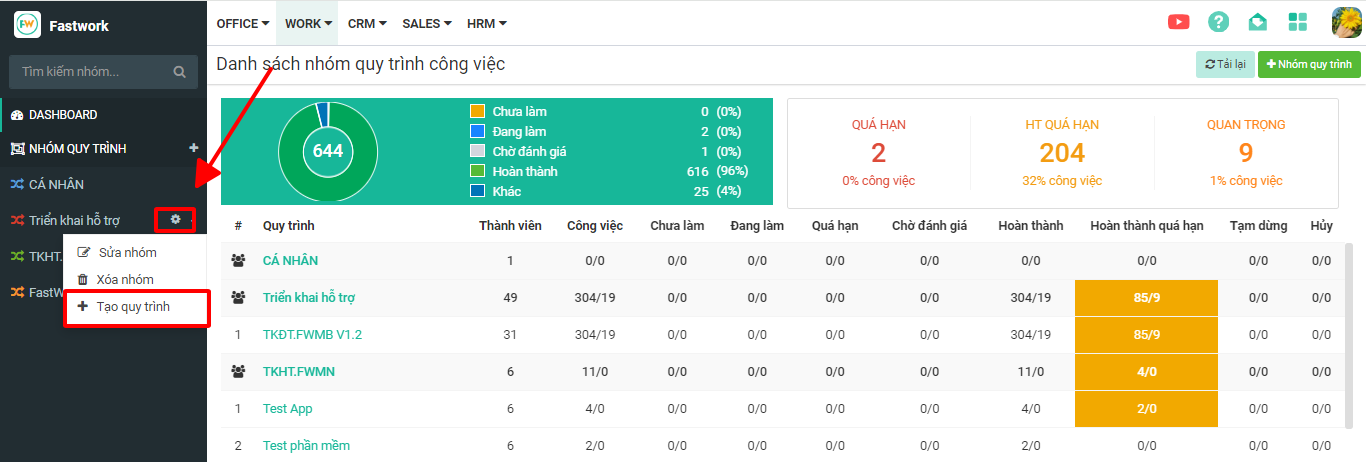Viewport: 1366px width, 462px height.
Task: Click the orange Chưa làm legend swatch
Action: click(477, 112)
